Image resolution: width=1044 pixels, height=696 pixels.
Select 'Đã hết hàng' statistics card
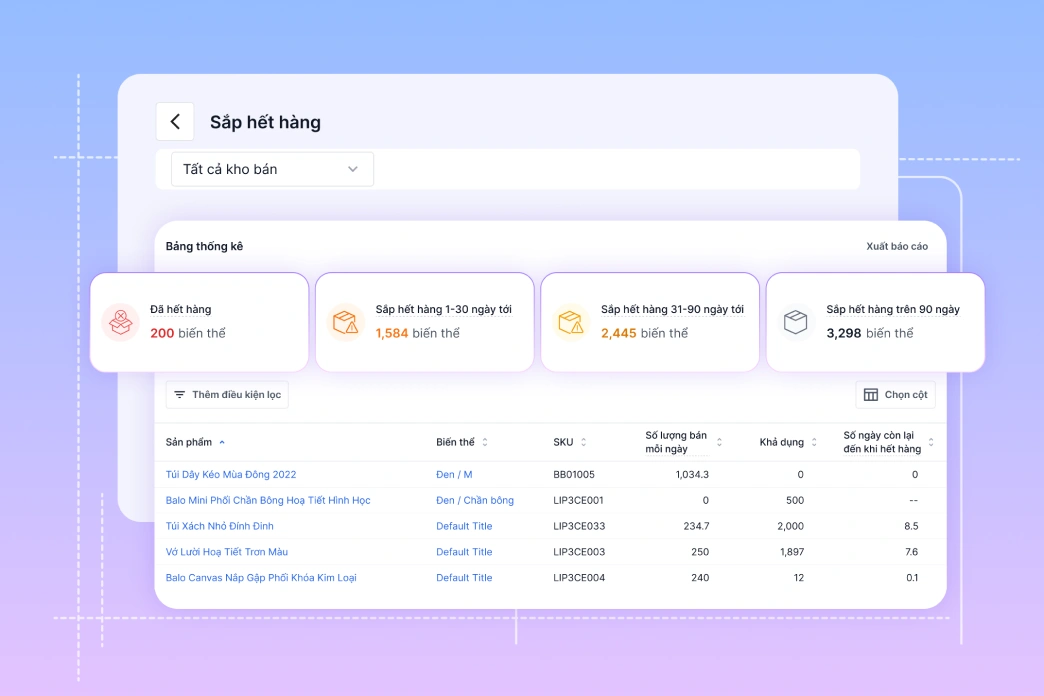(199, 322)
